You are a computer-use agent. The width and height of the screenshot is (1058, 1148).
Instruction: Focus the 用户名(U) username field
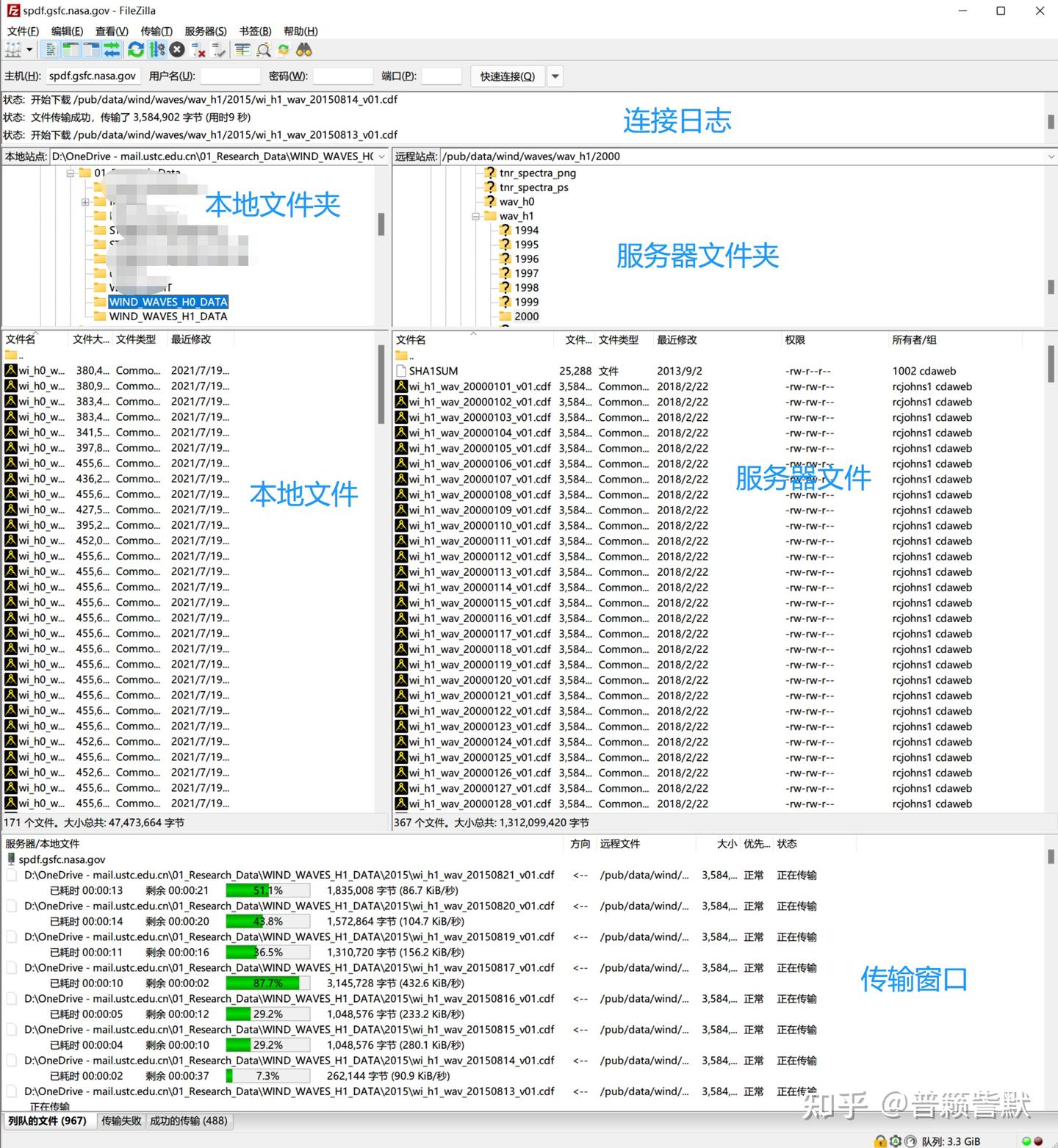(x=230, y=76)
